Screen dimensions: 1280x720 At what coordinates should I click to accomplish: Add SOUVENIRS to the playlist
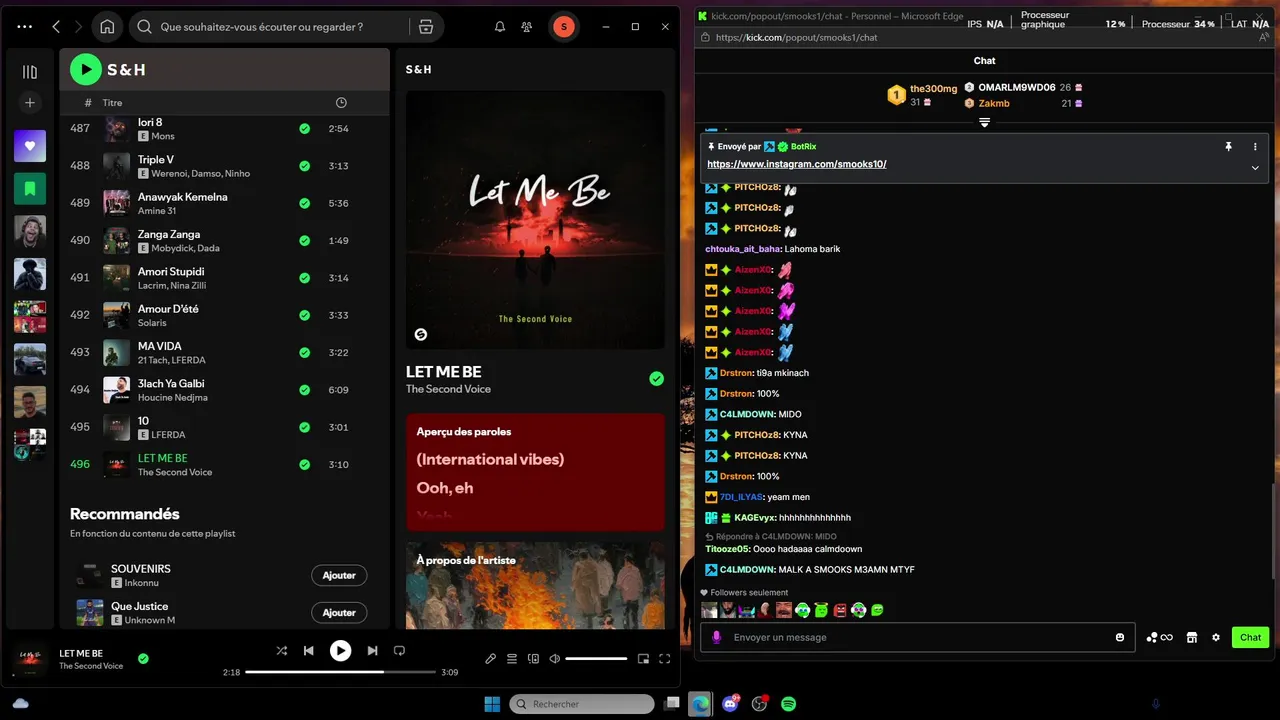pyautogui.click(x=339, y=575)
